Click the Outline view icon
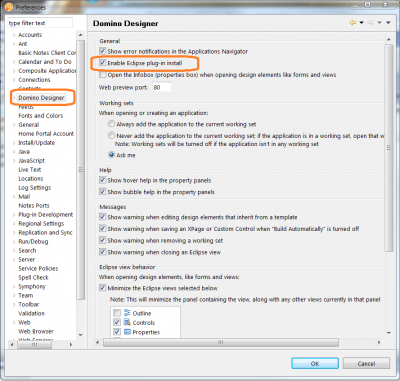 127,313
